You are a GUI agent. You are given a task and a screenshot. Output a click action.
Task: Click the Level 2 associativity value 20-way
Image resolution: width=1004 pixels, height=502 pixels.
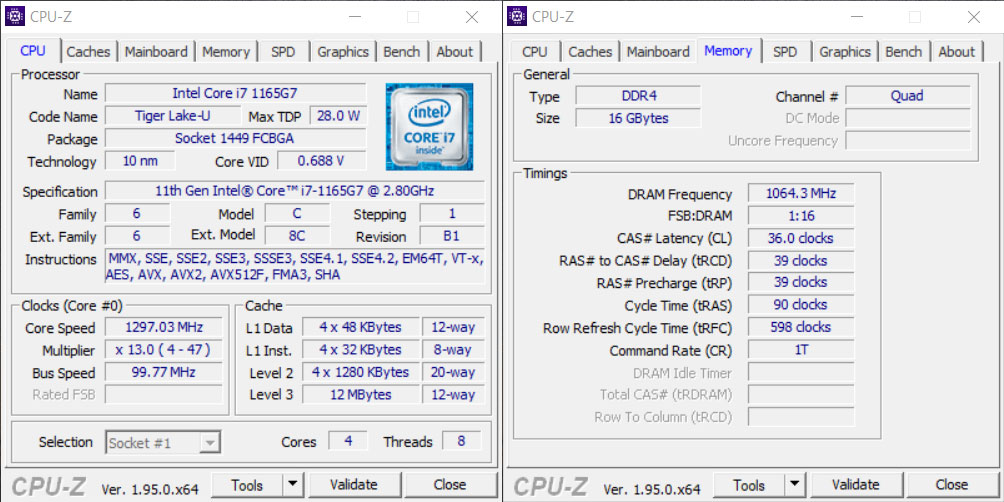click(x=453, y=373)
